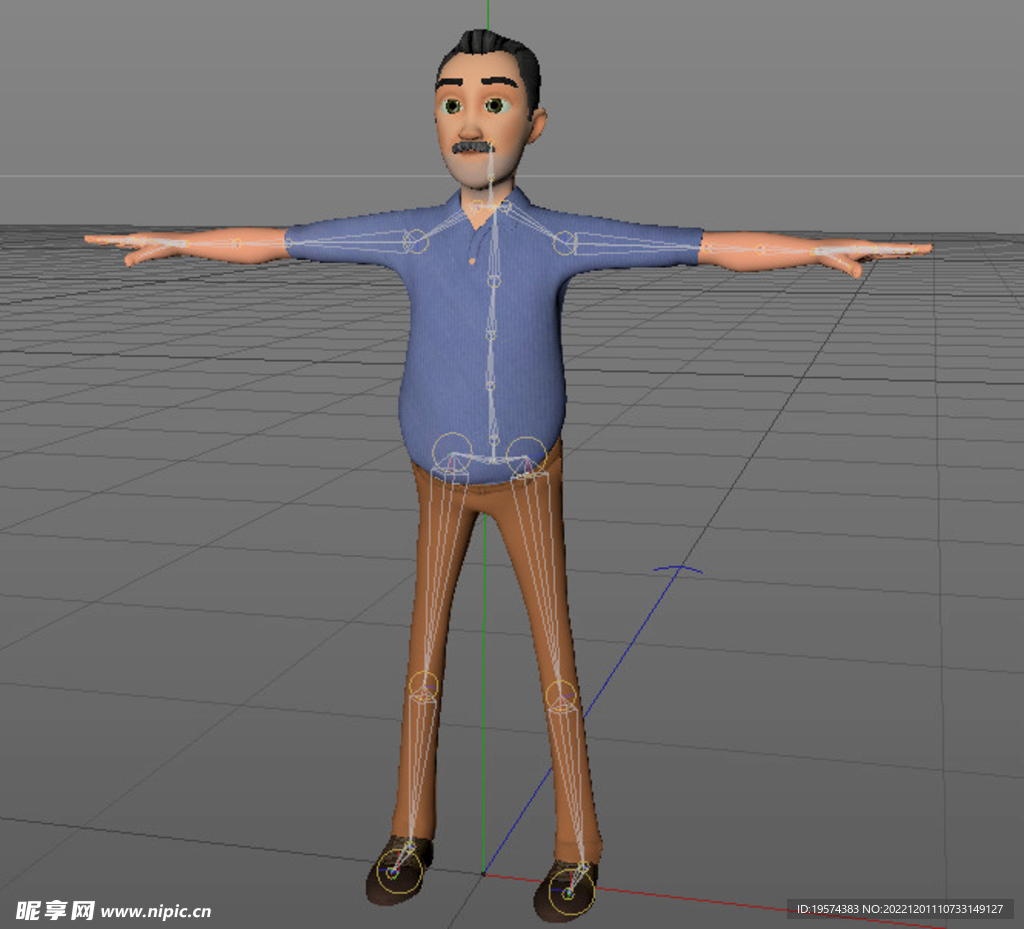Screen dimensions: 1024x929
Task: Select the shoulder joint circle on viewer's left
Action: click(x=415, y=241)
